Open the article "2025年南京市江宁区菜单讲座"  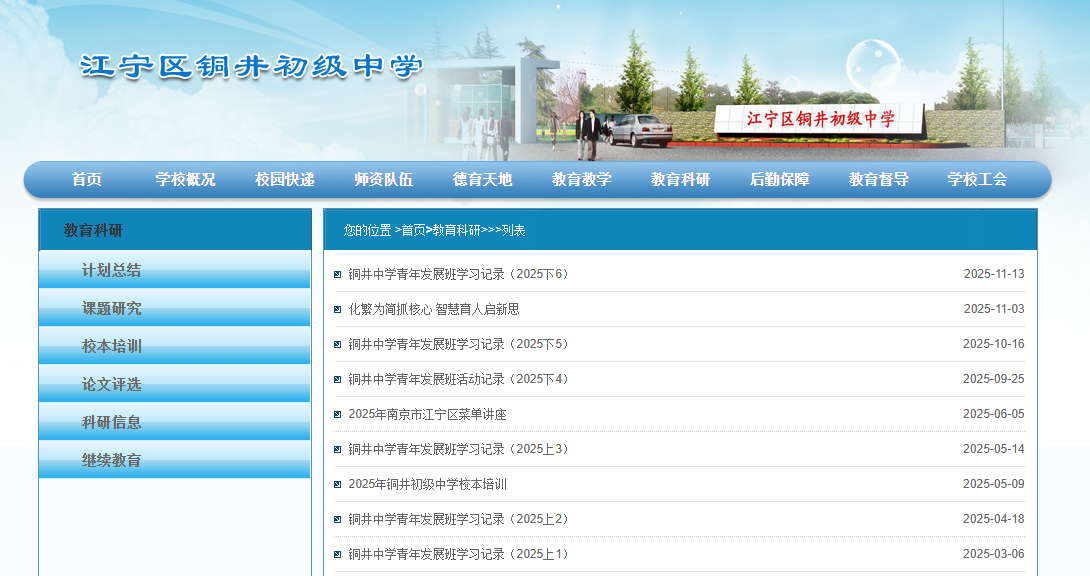coord(424,413)
